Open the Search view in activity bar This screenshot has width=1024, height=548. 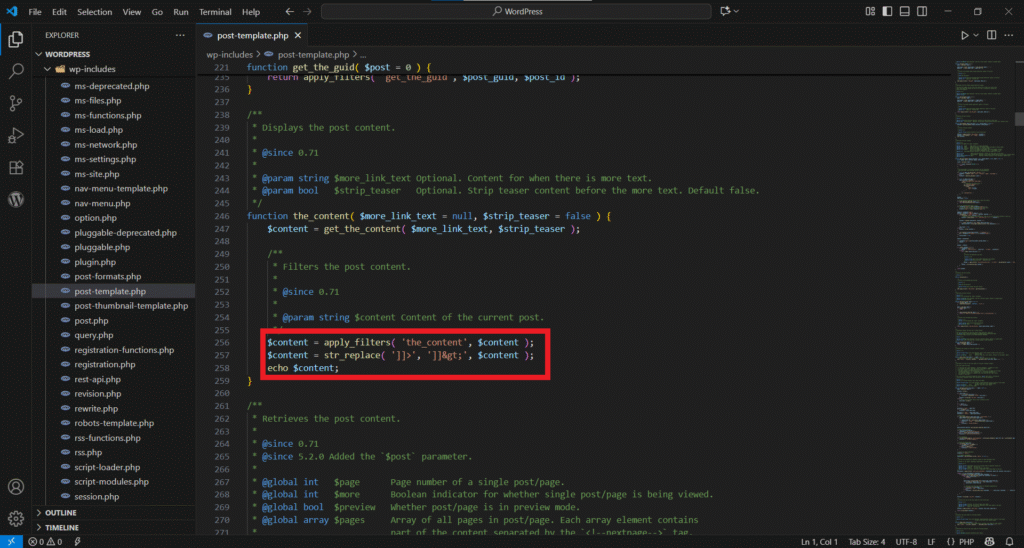(x=16, y=71)
